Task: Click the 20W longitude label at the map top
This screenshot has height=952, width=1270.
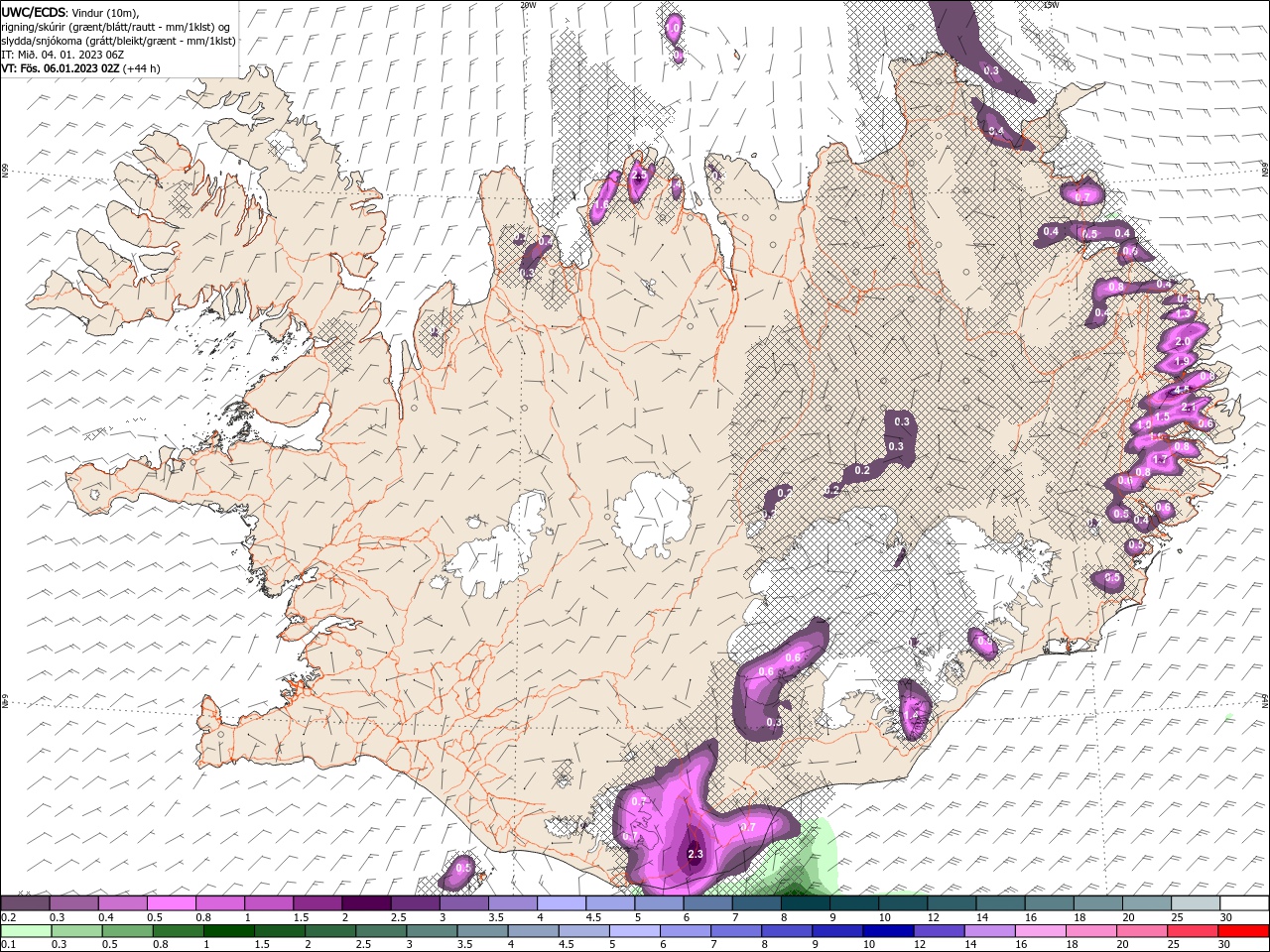Action: click(x=528, y=5)
